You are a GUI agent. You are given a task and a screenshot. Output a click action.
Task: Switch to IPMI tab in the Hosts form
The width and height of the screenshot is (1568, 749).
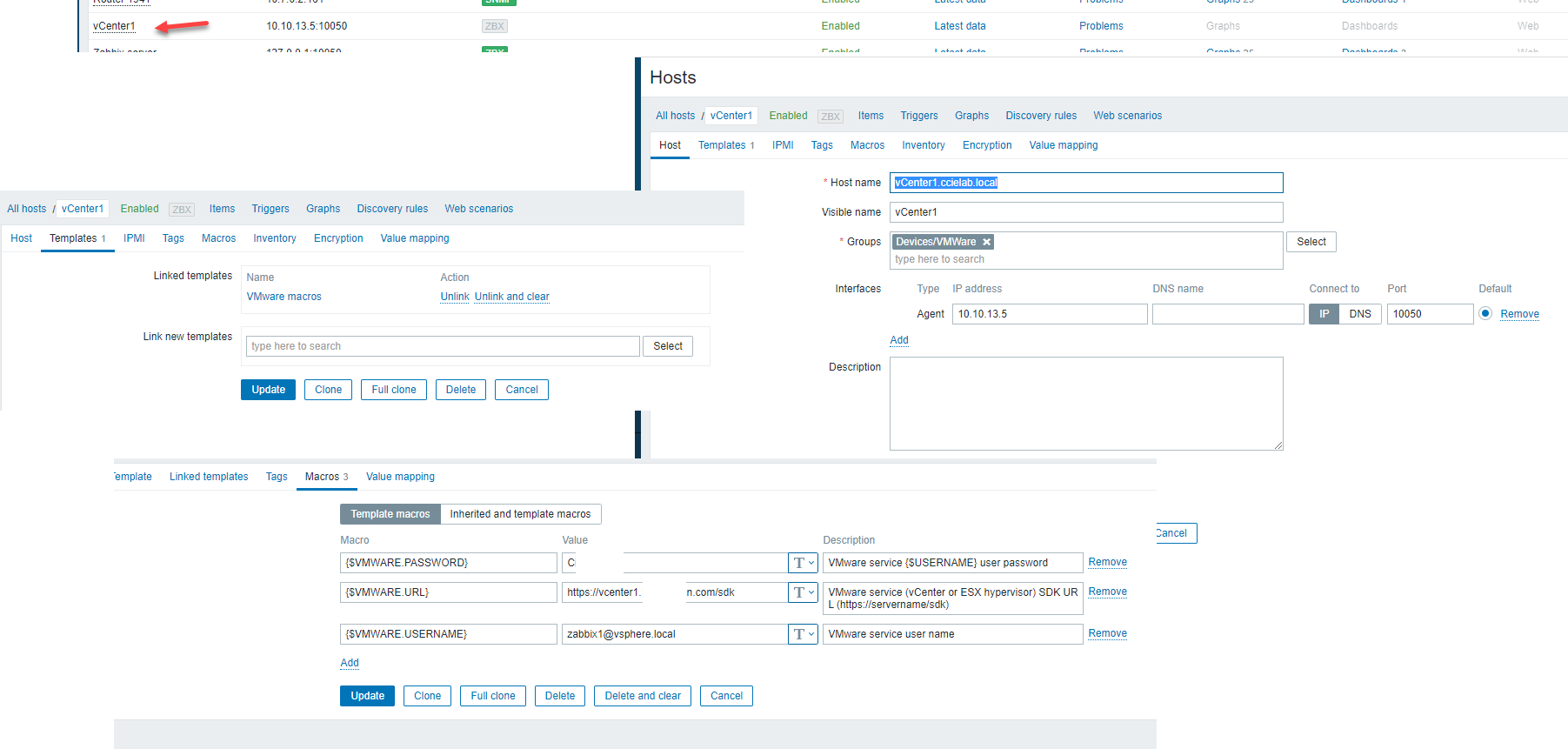coord(783,145)
